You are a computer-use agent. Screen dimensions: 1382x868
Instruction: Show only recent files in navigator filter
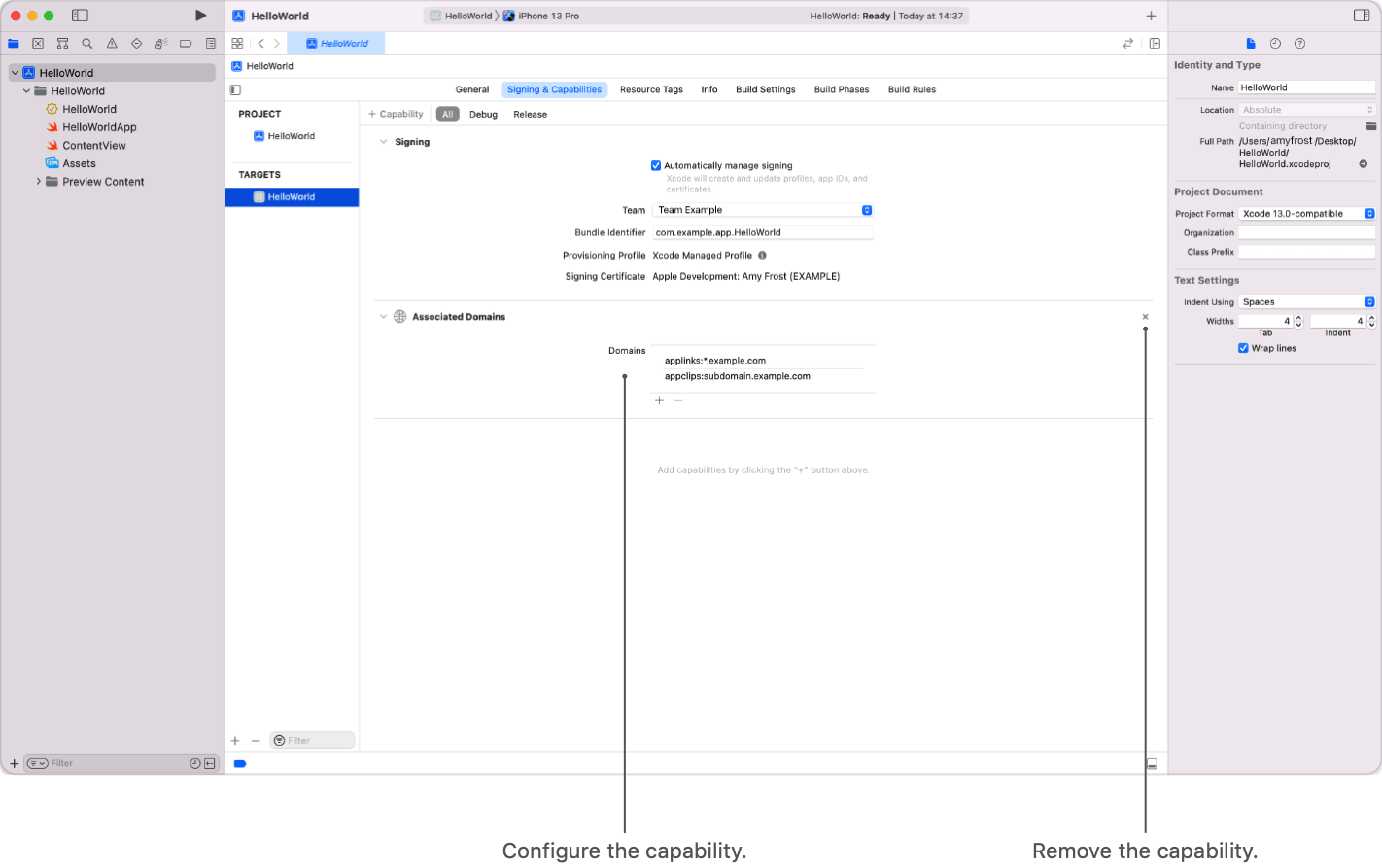click(x=195, y=764)
